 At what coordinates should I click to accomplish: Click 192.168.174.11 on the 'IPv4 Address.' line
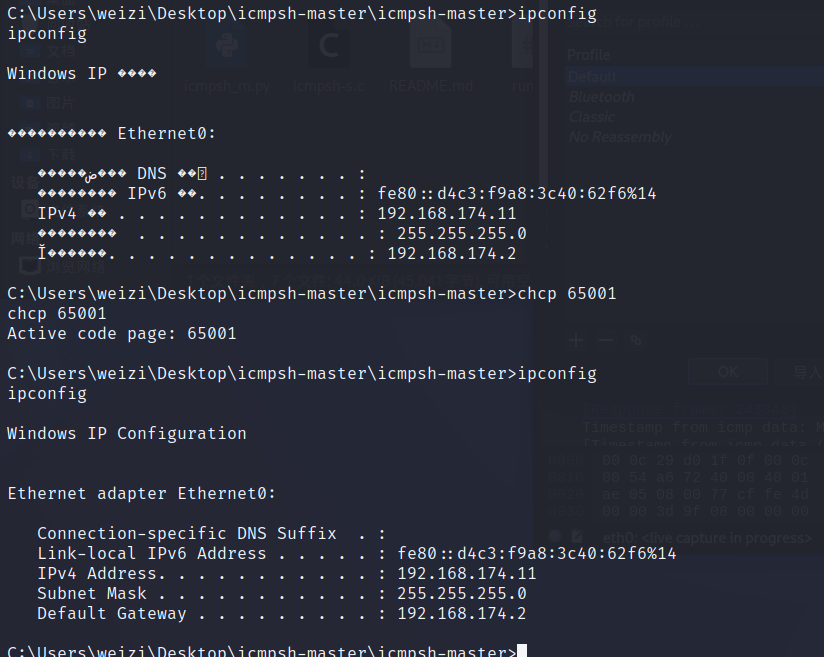pos(467,573)
